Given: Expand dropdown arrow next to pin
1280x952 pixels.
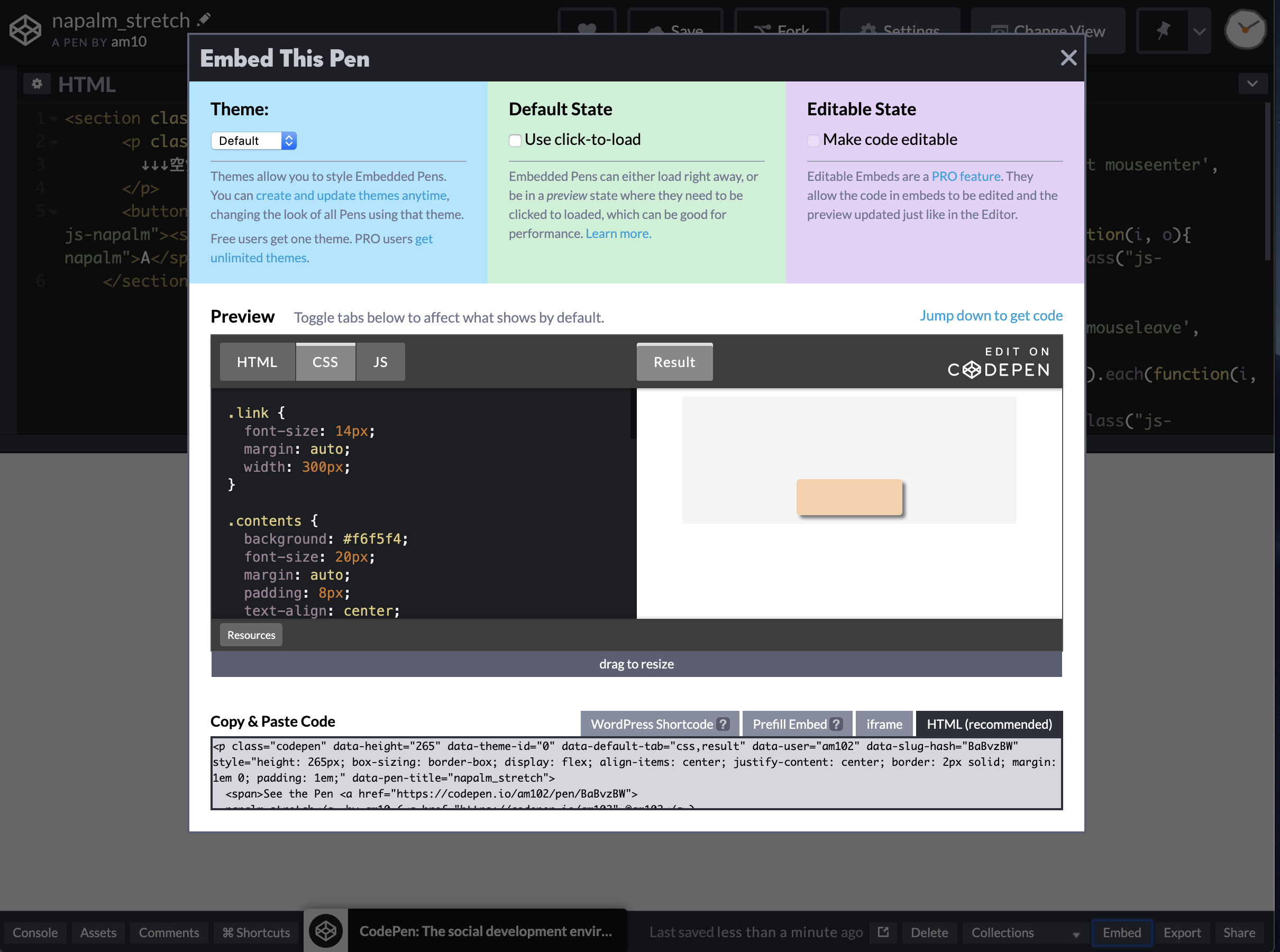Looking at the screenshot, I should coord(1199,31).
